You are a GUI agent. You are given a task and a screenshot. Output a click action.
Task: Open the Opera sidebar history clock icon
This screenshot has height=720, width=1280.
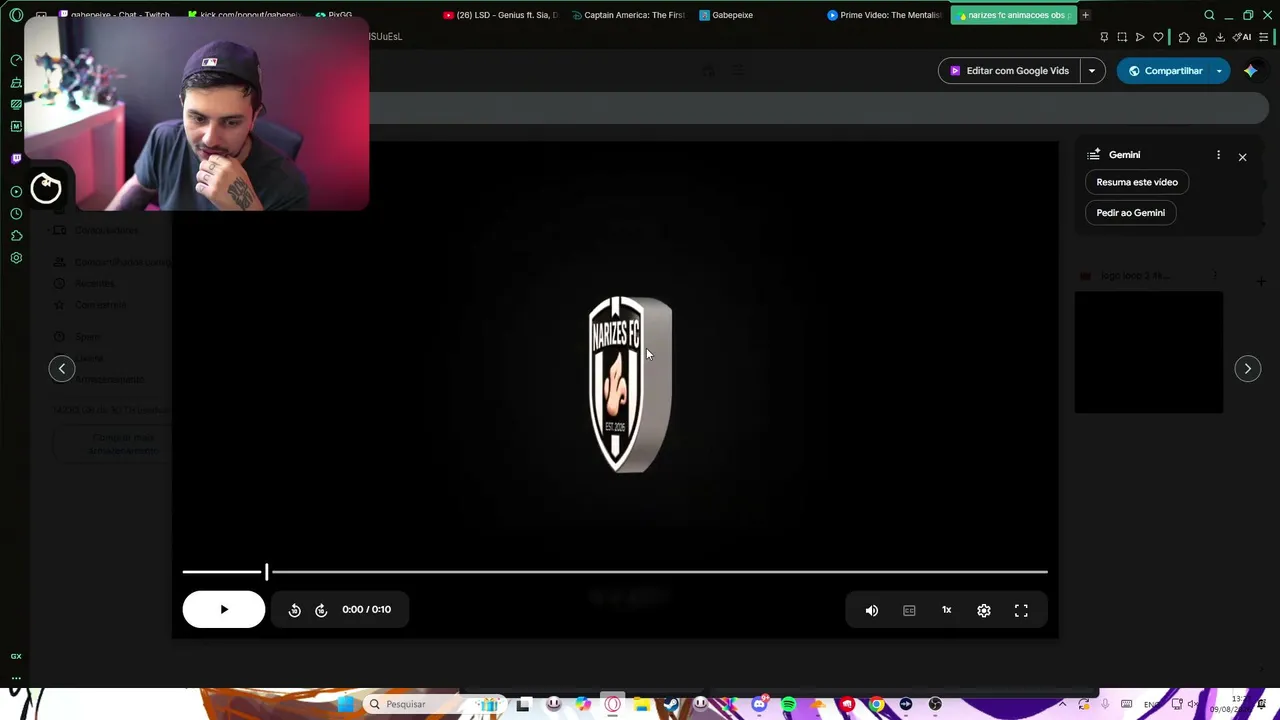tap(16, 214)
